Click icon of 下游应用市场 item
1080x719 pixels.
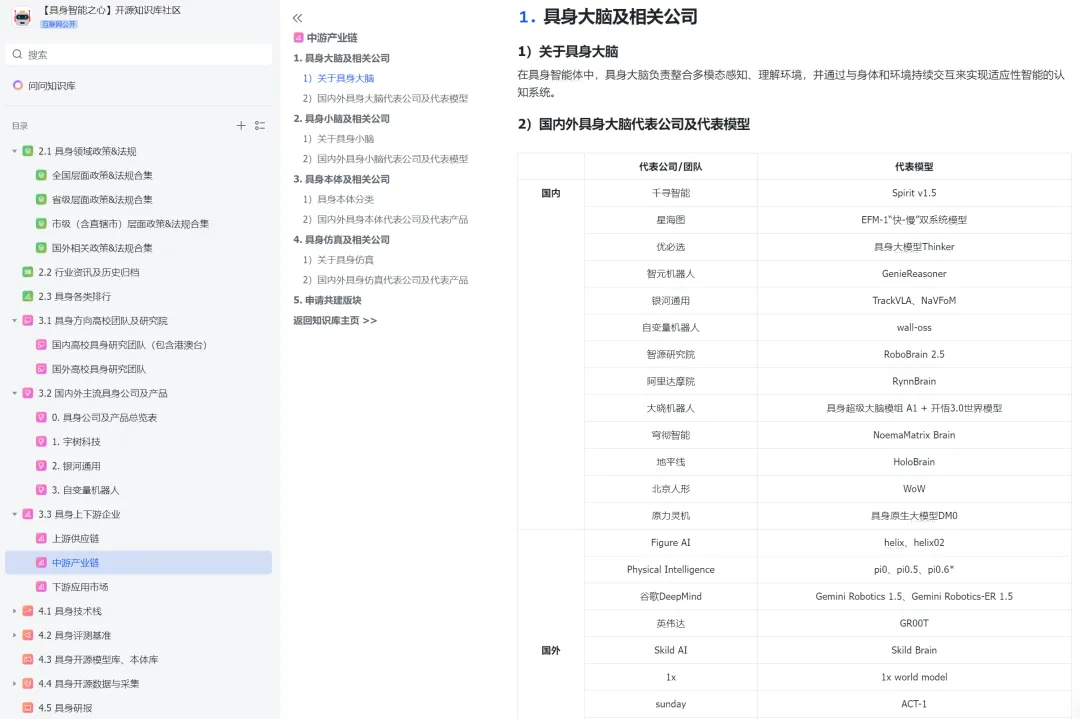[x=41, y=587]
